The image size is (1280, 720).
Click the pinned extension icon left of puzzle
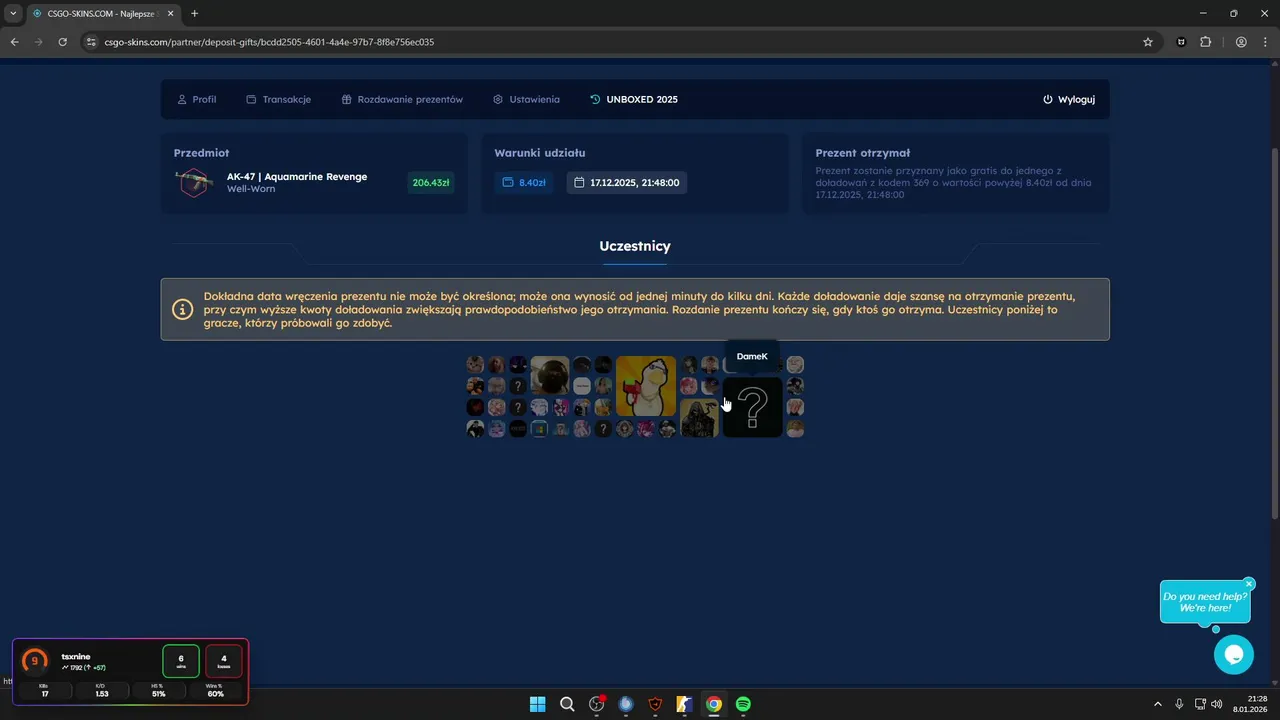tap(1182, 42)
